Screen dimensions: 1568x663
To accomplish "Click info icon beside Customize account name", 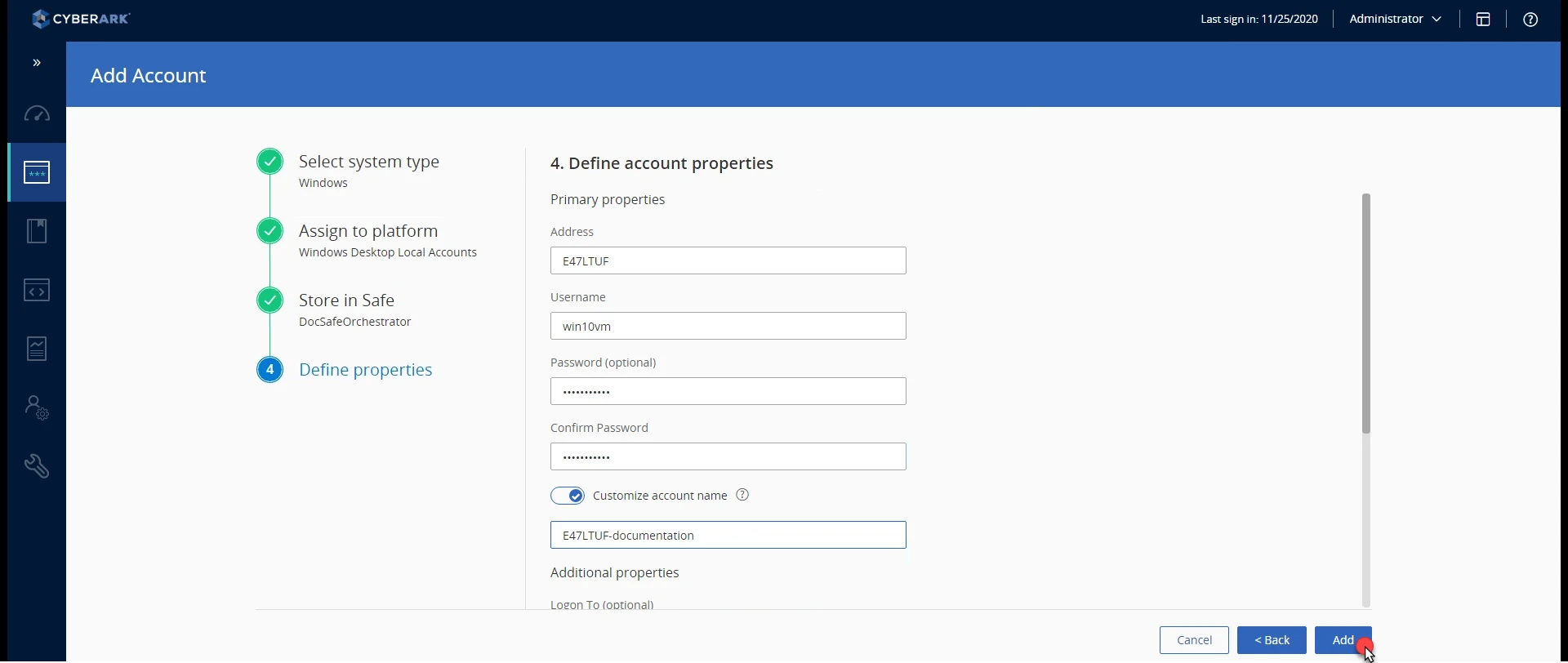I will tap(742, 495).
